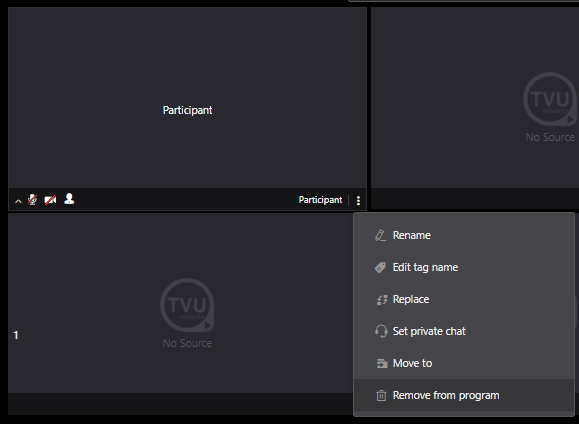
Task: Choose Set private chat
Action: point(464,331)
